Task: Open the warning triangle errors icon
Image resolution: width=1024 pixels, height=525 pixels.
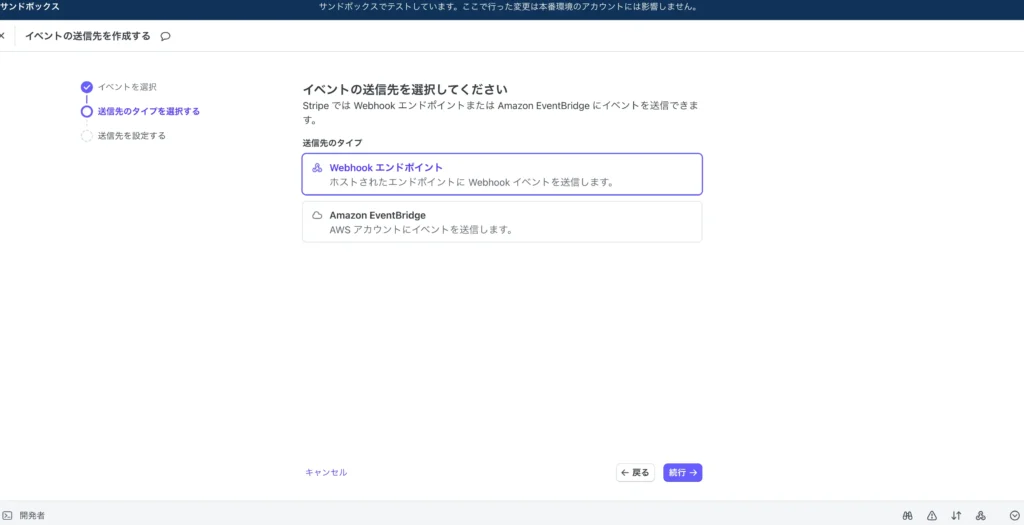Action: pyautogui.click(x=932, y=515)
